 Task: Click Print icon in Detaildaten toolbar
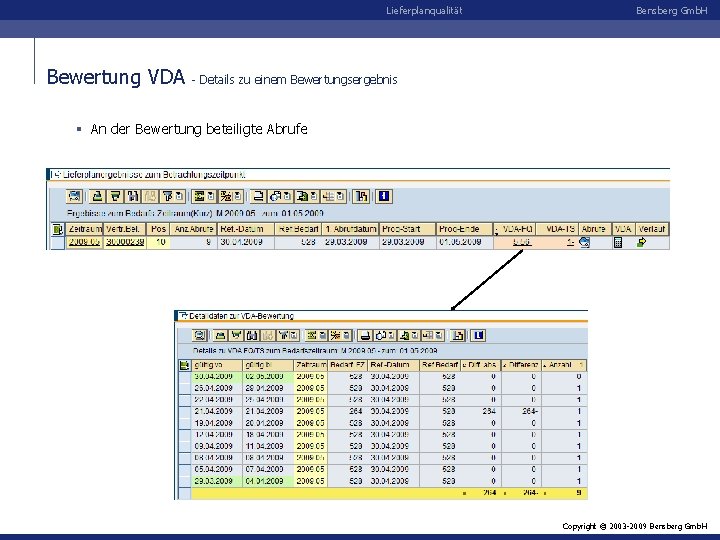point(365,335)
